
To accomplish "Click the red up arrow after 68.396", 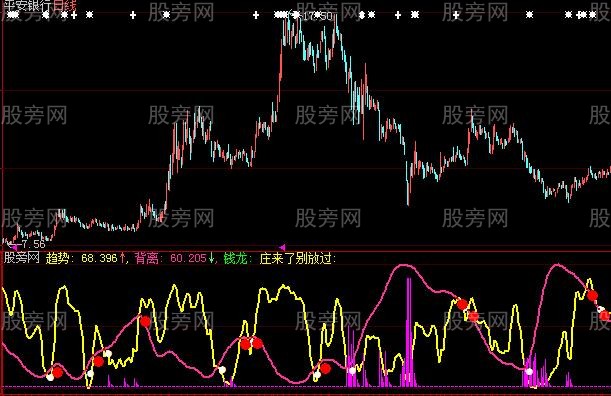I will tap(122, 258).
